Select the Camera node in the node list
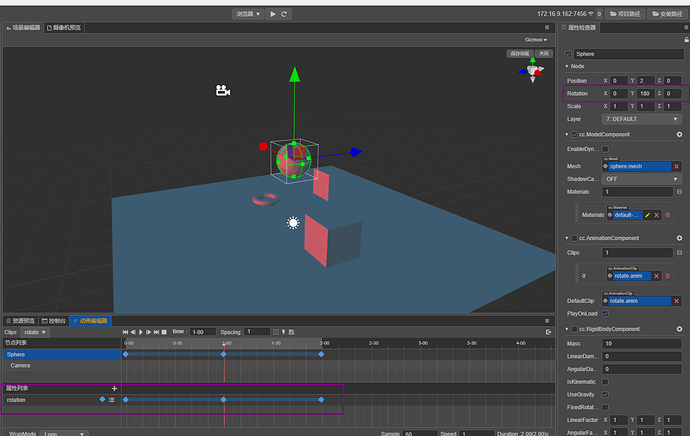 (62, 366)
